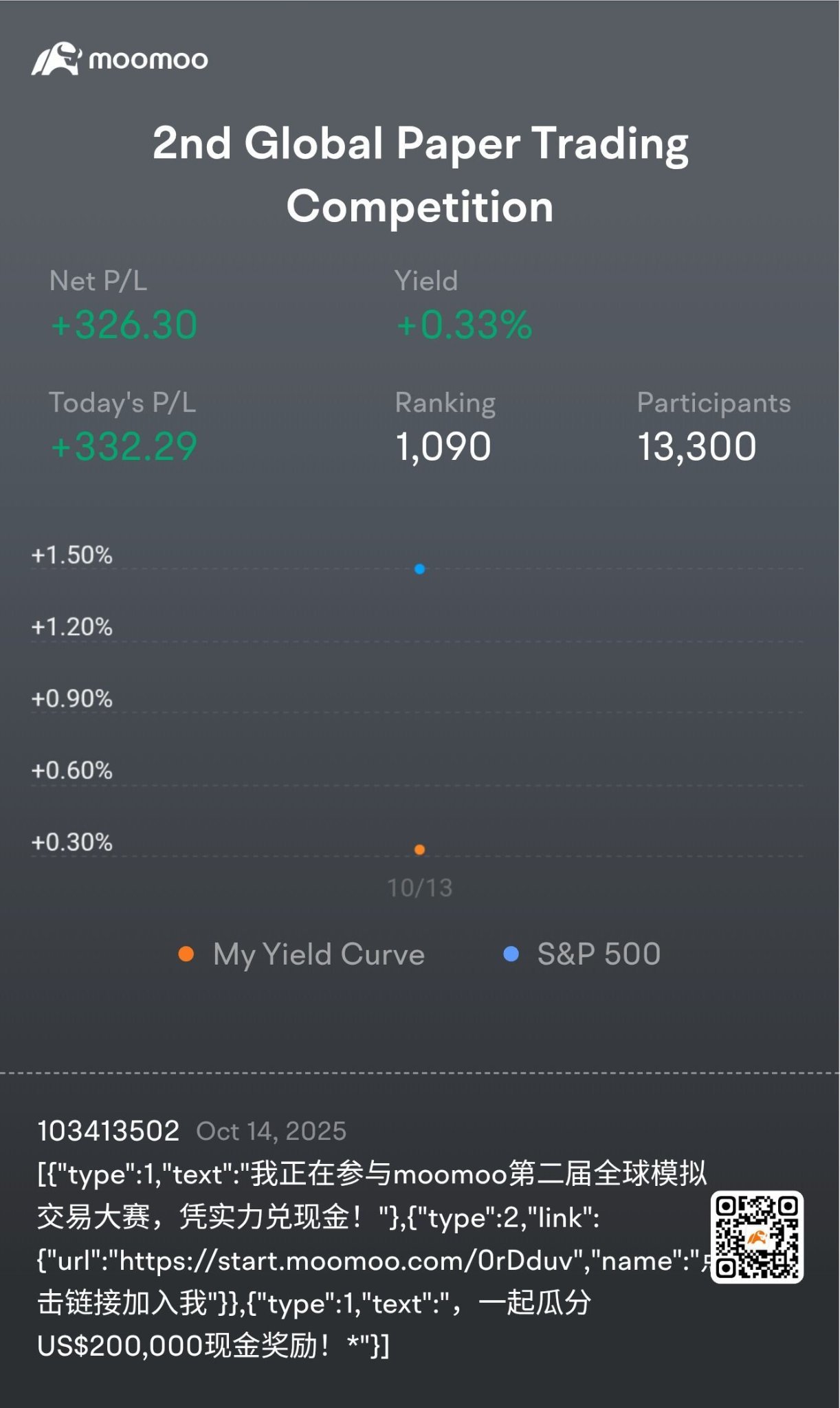Click the Oct 14, 2025 date text
The height and width of the screenshot is (1408, 840).
coord(272,1132)
